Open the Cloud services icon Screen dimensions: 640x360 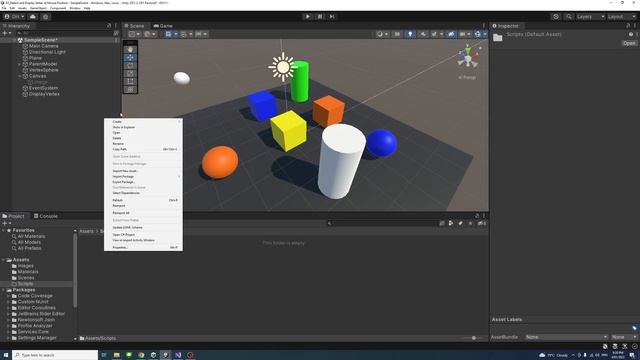33,17
